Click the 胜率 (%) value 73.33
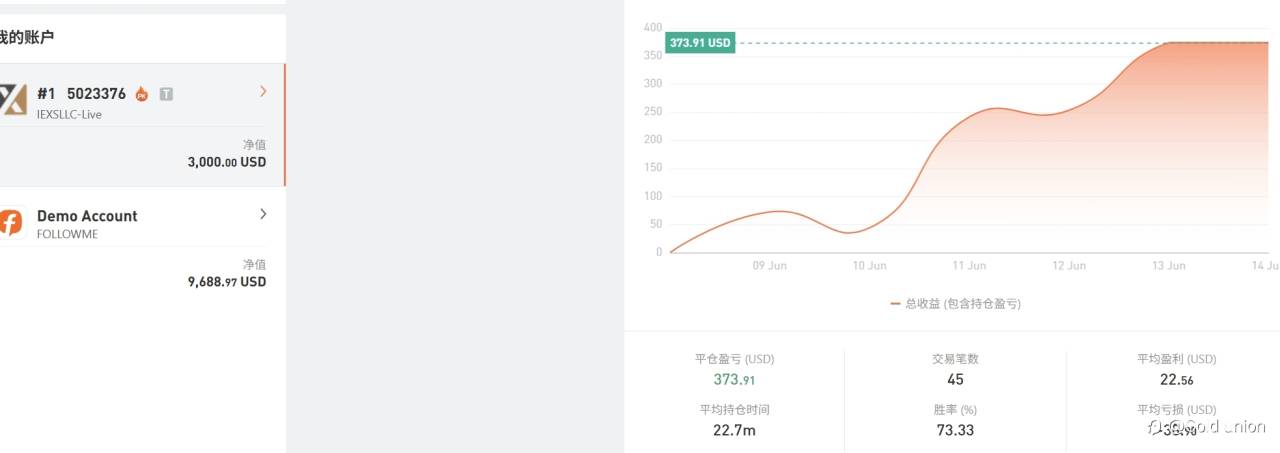This screenshot has height=453, width=1280. 955,430
